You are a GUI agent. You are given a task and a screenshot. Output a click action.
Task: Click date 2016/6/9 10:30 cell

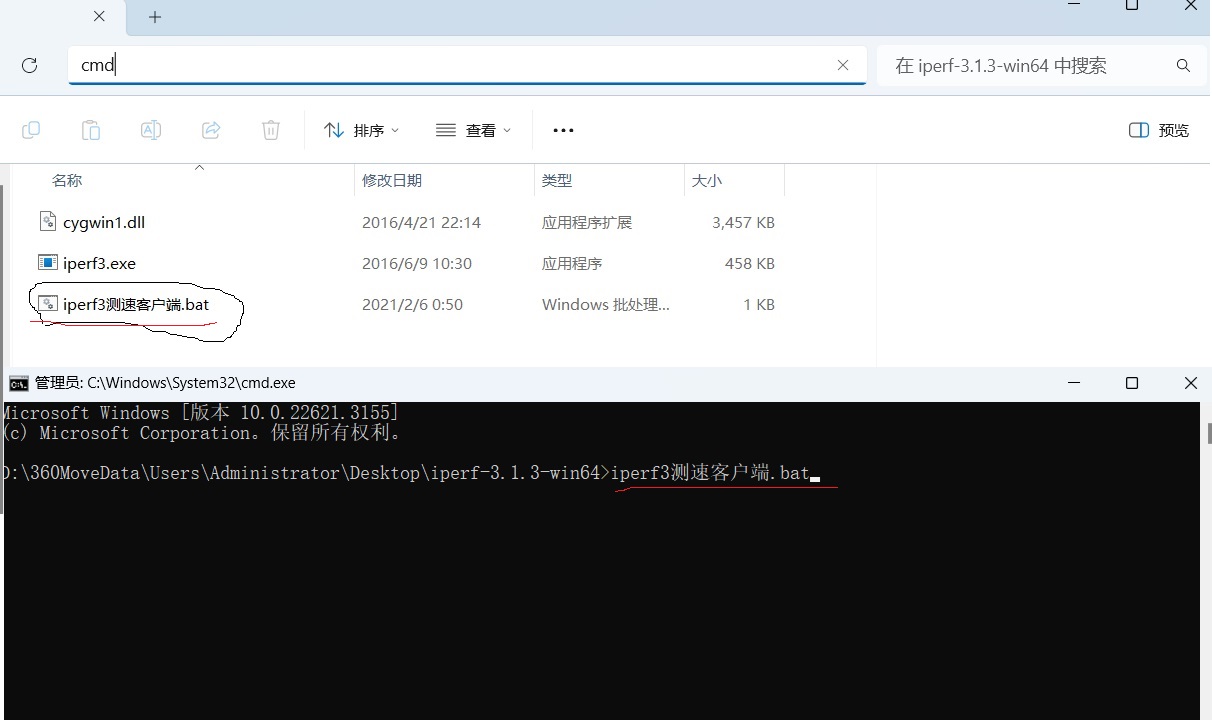click(x=417, y=263)
